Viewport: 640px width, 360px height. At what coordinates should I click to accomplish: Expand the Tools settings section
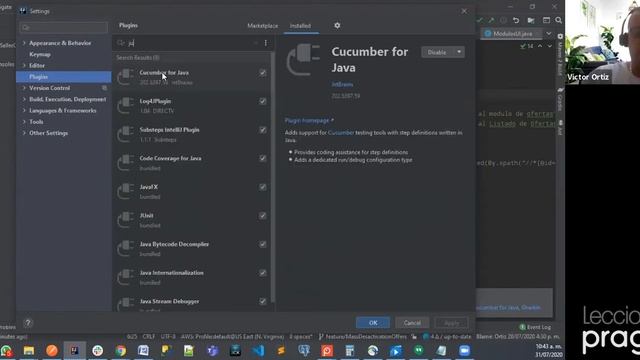[24, 122]
